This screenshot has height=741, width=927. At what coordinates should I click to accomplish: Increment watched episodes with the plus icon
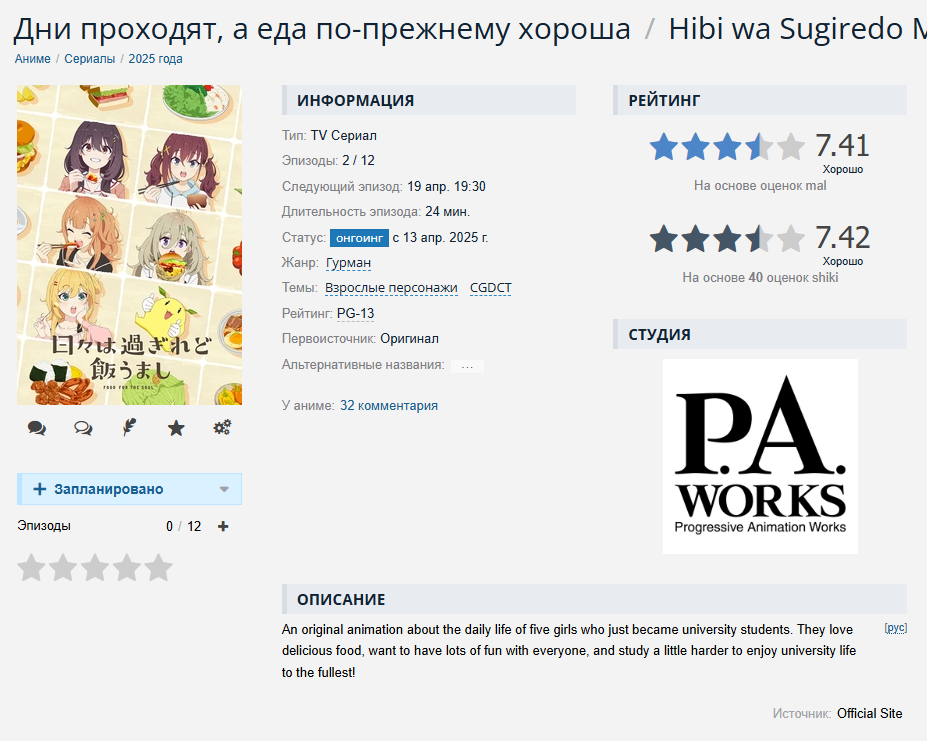(223, 526)
